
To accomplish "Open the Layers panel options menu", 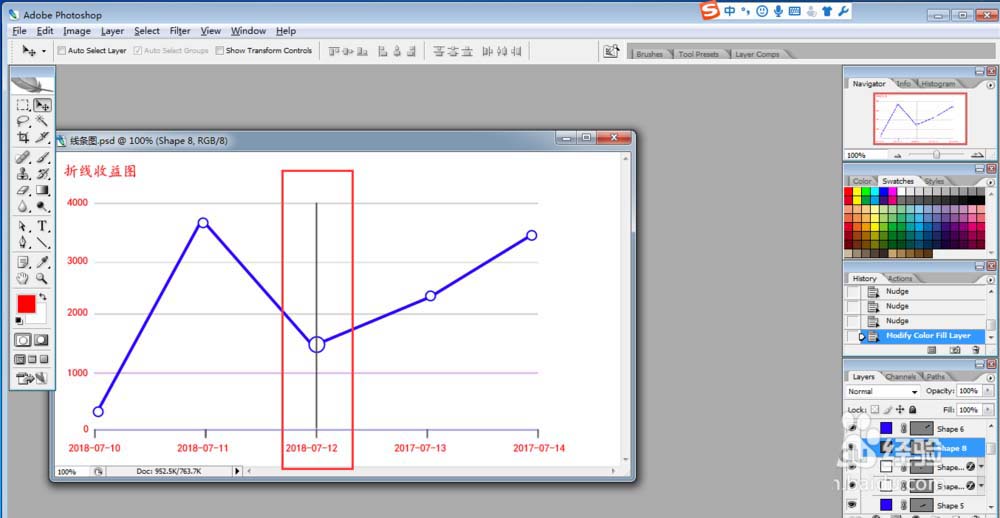I will tap(990, 377).
